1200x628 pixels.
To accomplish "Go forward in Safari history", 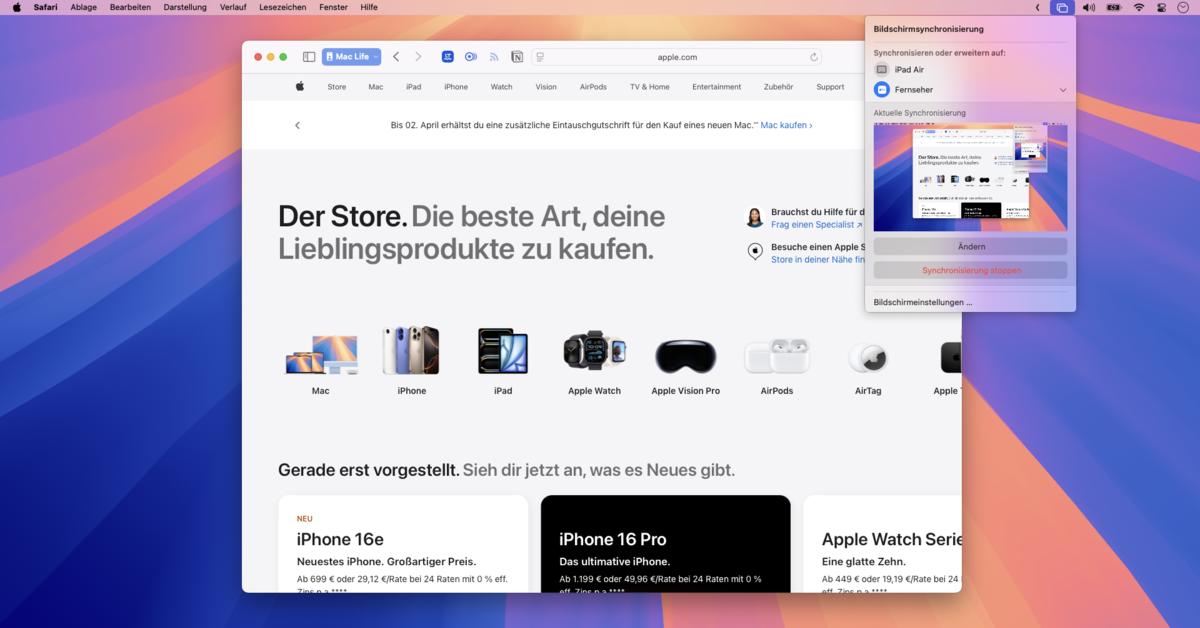I will pos(418,57).
